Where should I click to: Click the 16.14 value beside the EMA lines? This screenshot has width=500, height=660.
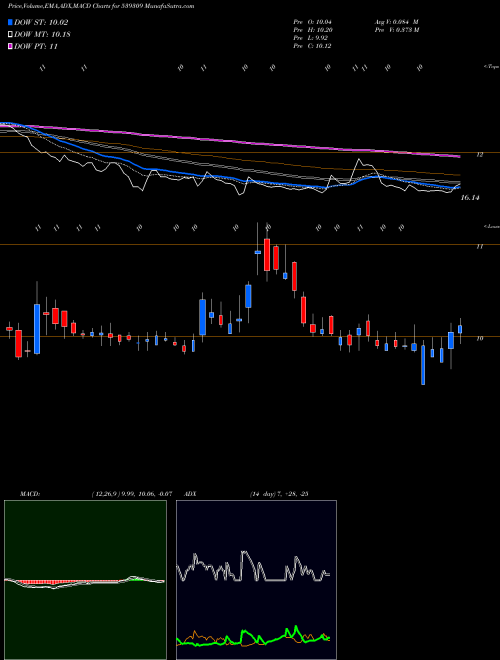tap(470, 197)
